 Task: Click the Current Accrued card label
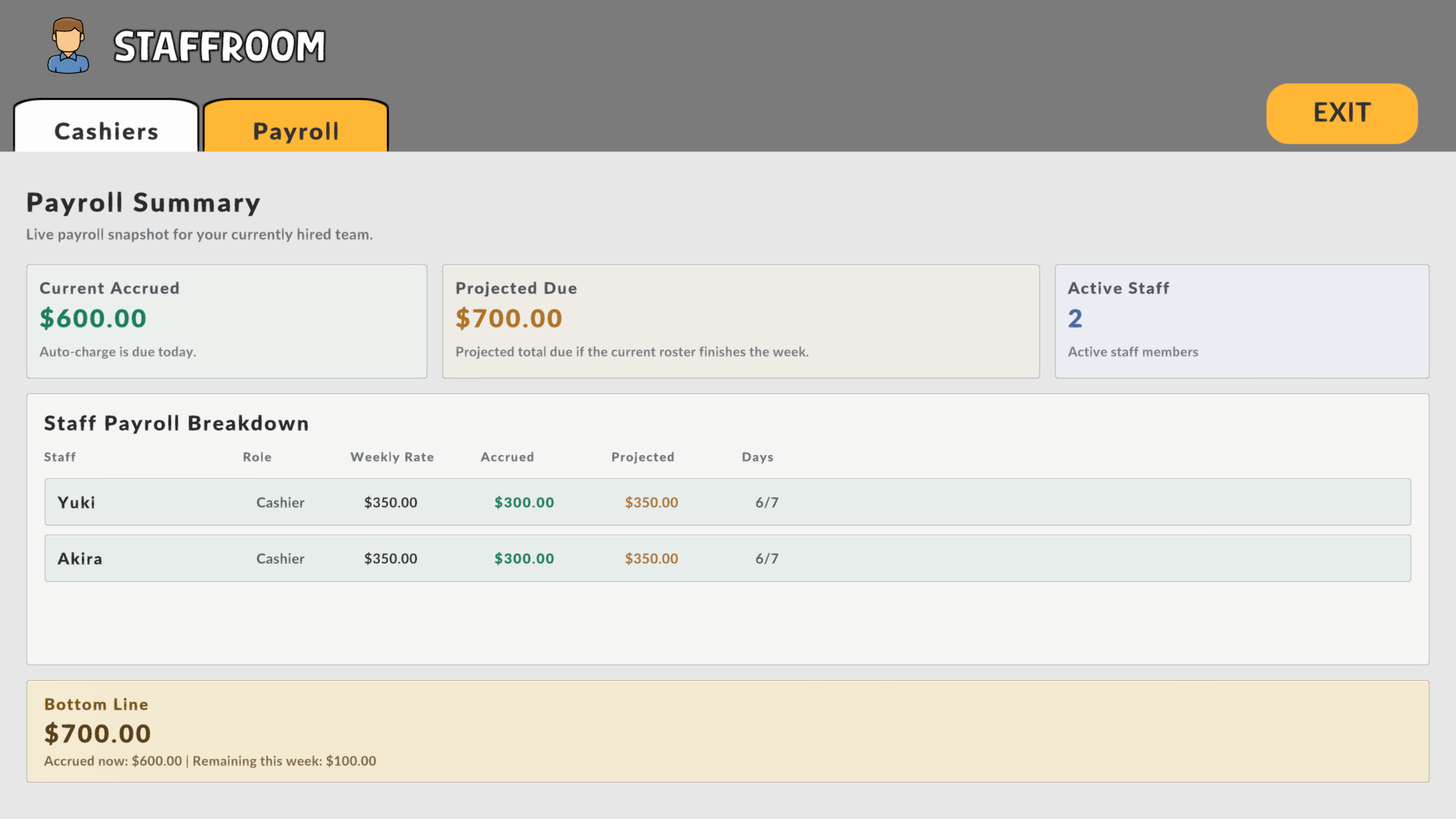tap(109, 288)
